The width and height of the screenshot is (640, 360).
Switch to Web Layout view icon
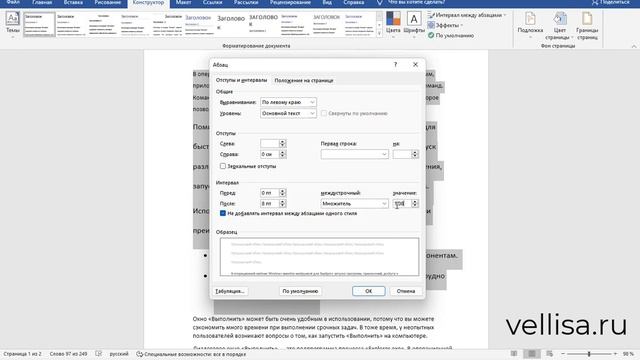550,353
